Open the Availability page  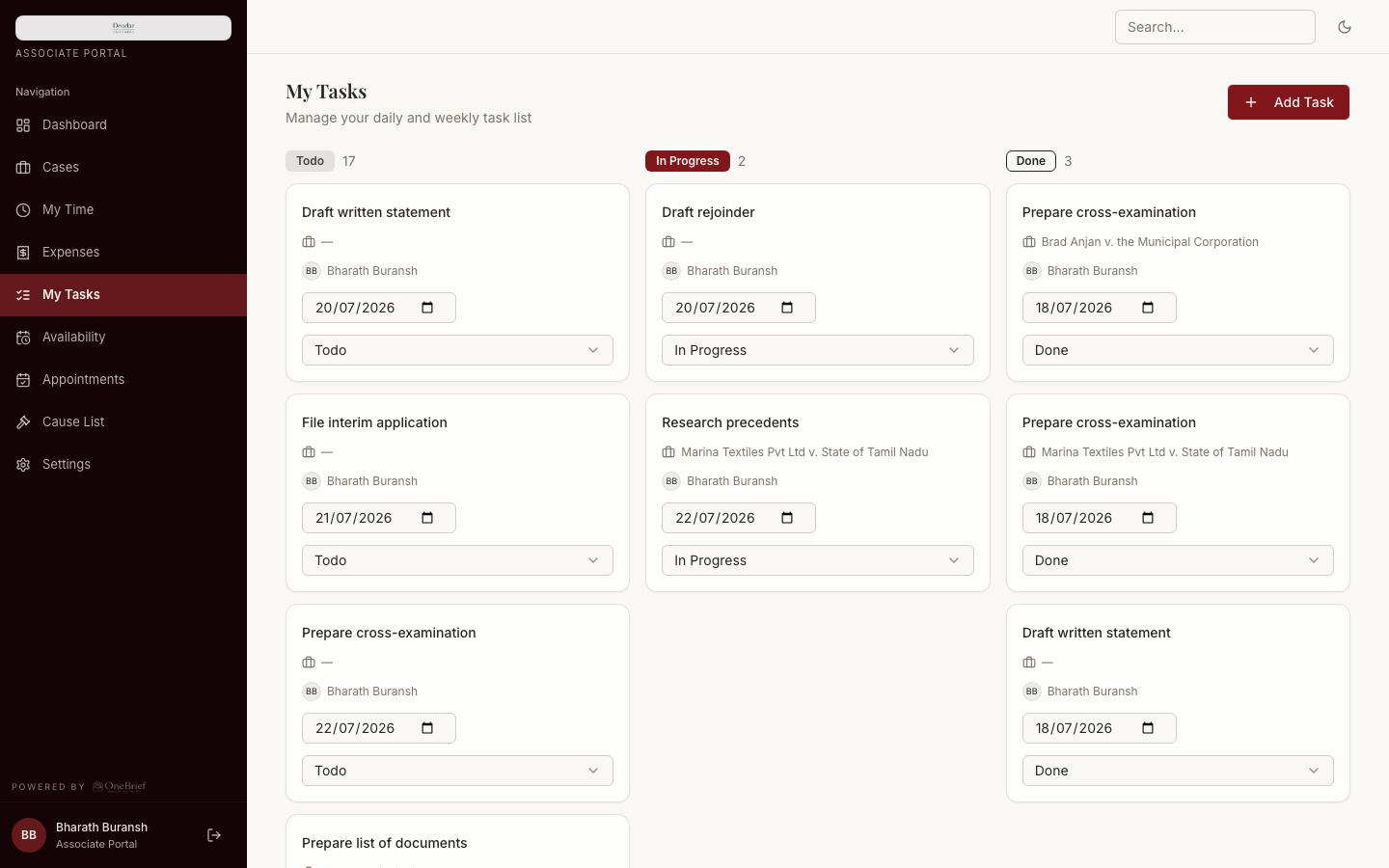(123, 338)
